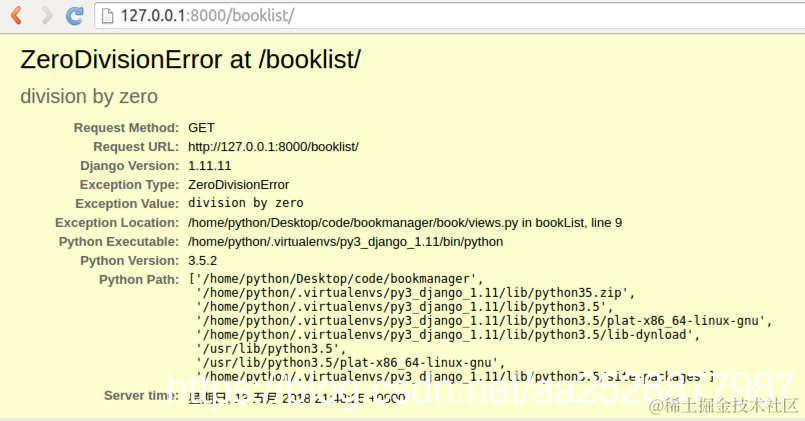Click the 'Python Version:' label

click(129, 261)
